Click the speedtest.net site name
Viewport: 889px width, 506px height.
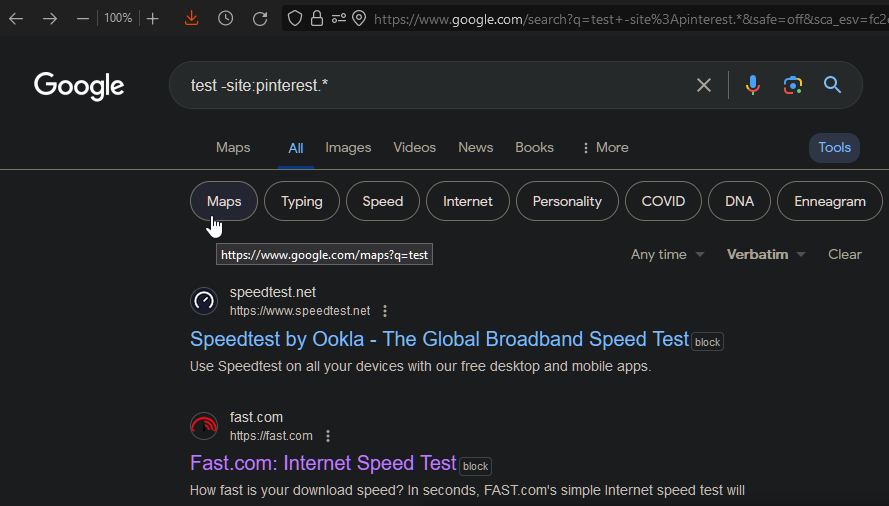coord(273,292)
